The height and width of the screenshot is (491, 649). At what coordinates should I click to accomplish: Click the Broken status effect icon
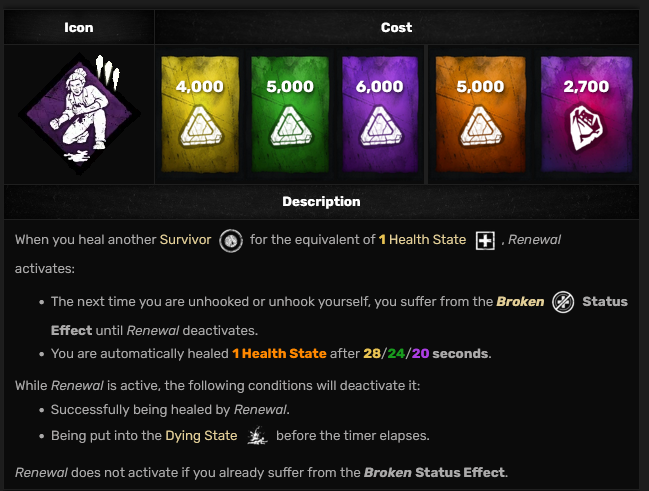pos(563,302)
